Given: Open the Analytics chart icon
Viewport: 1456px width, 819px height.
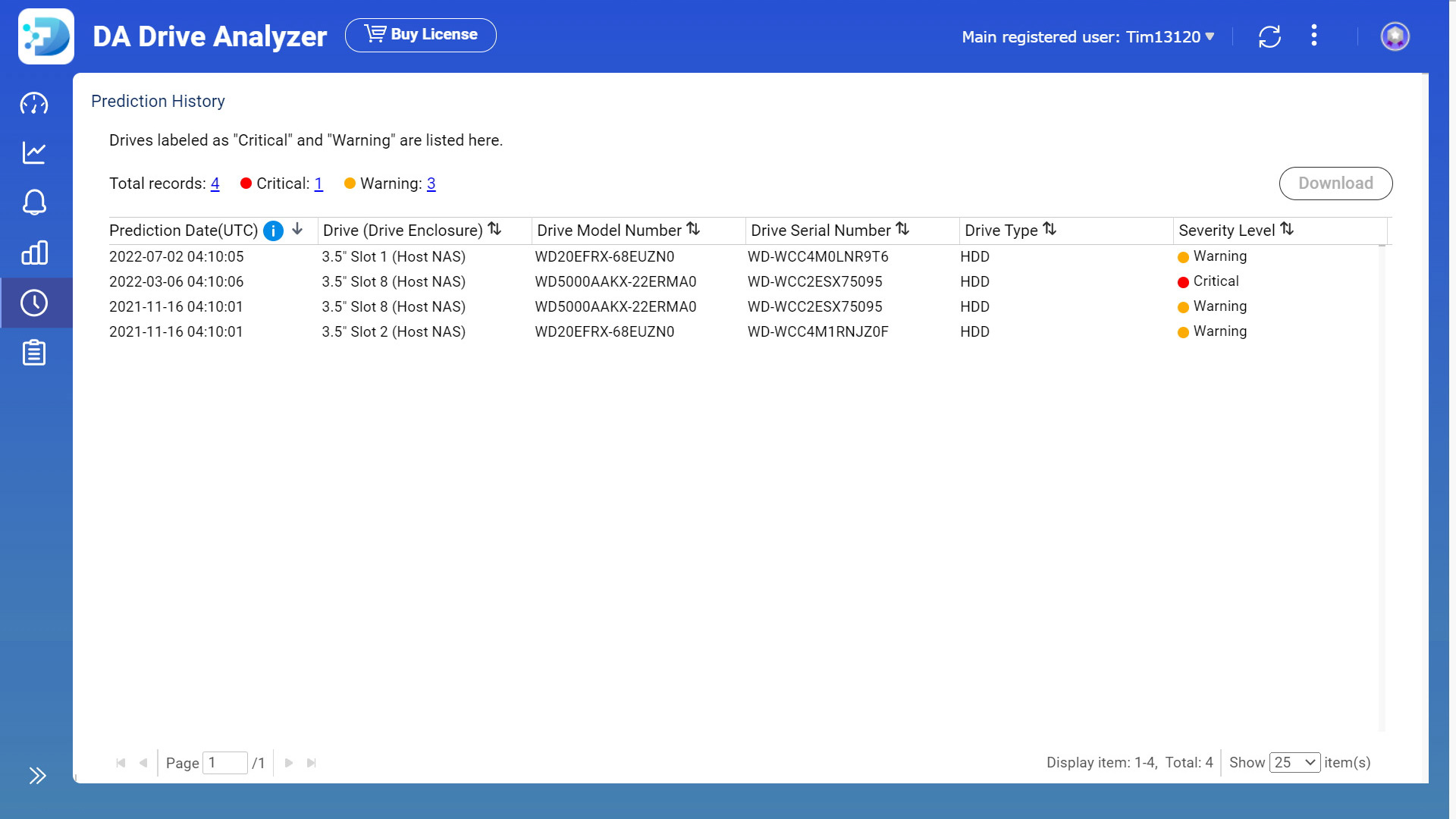Looking at the screenshot, I should tap(35, 153).
